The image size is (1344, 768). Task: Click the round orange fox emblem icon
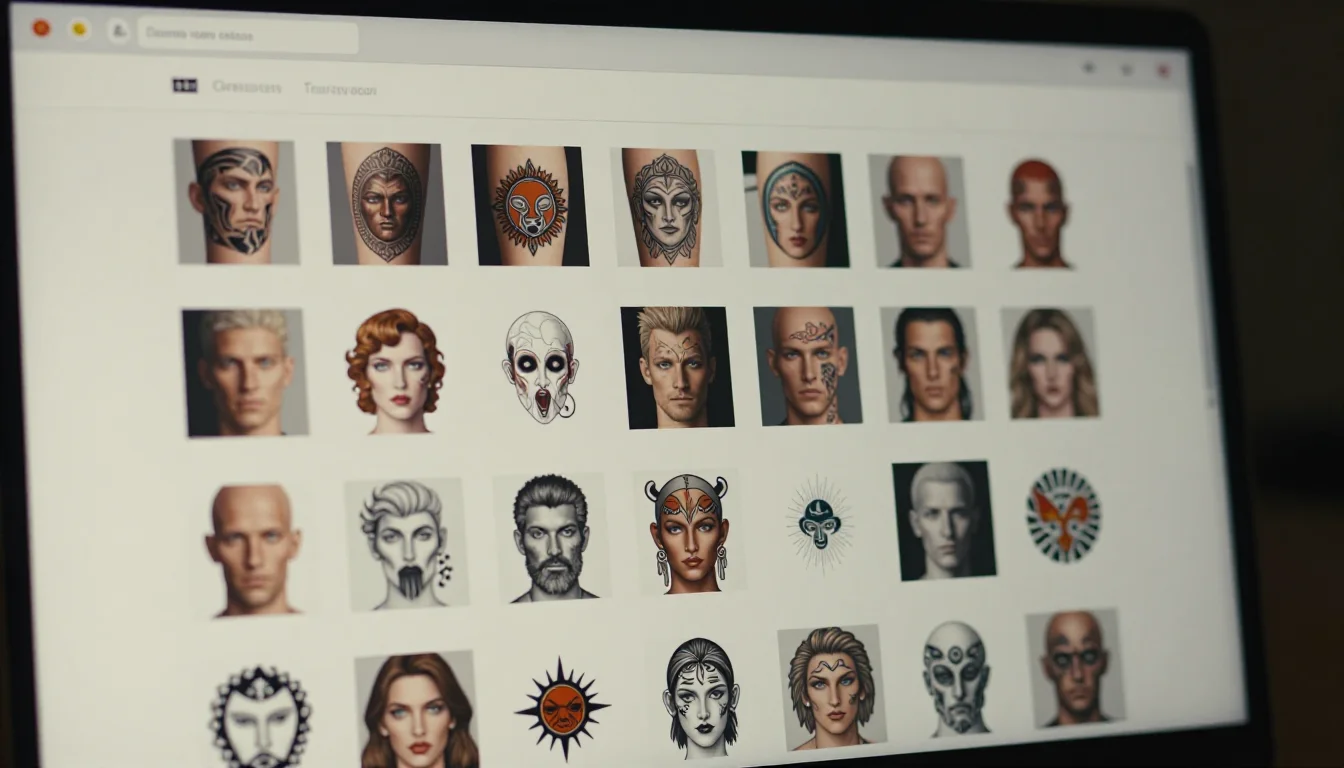pyautogui.click(x=1062, y=515)
